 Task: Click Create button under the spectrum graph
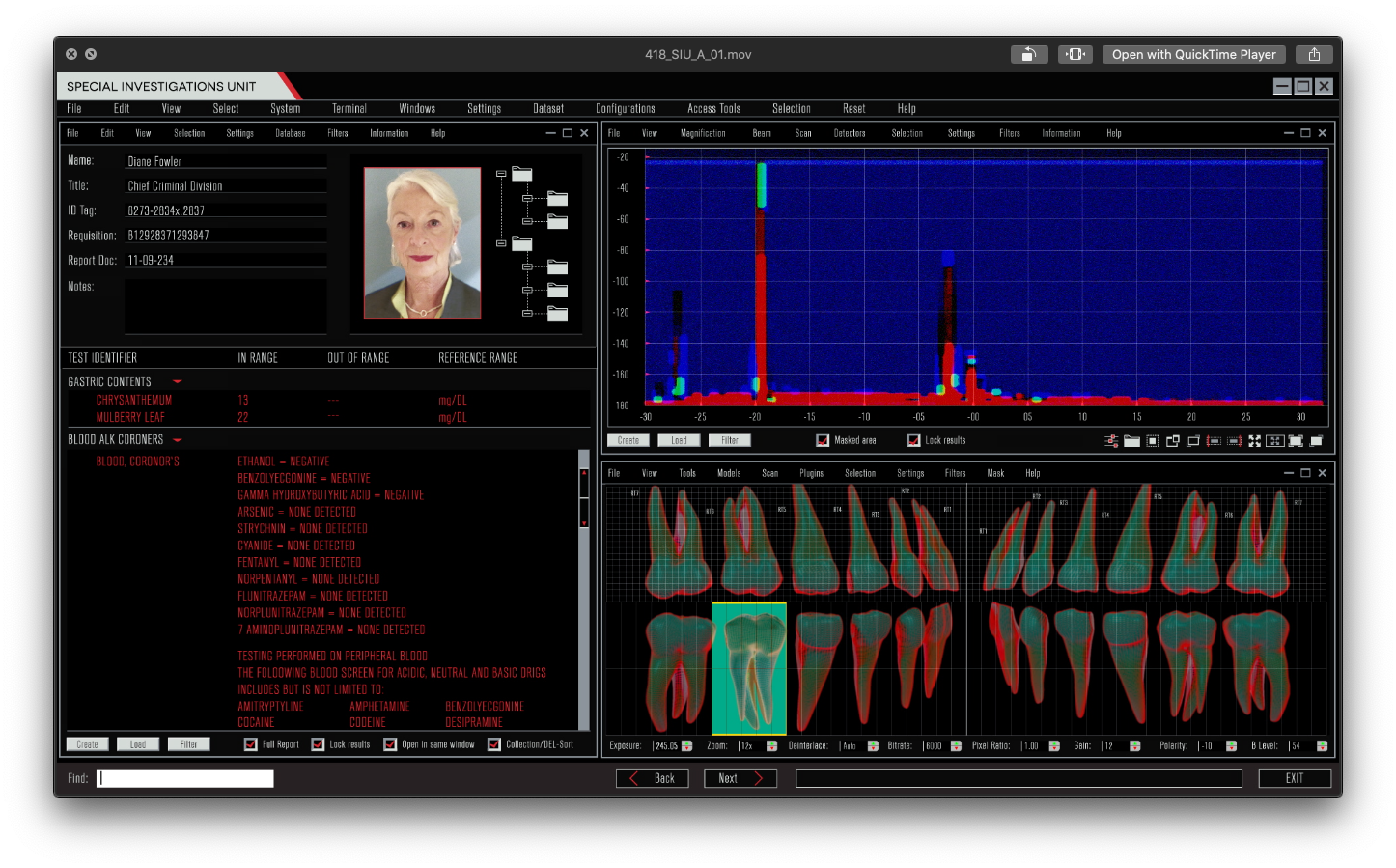pos(628,440)
